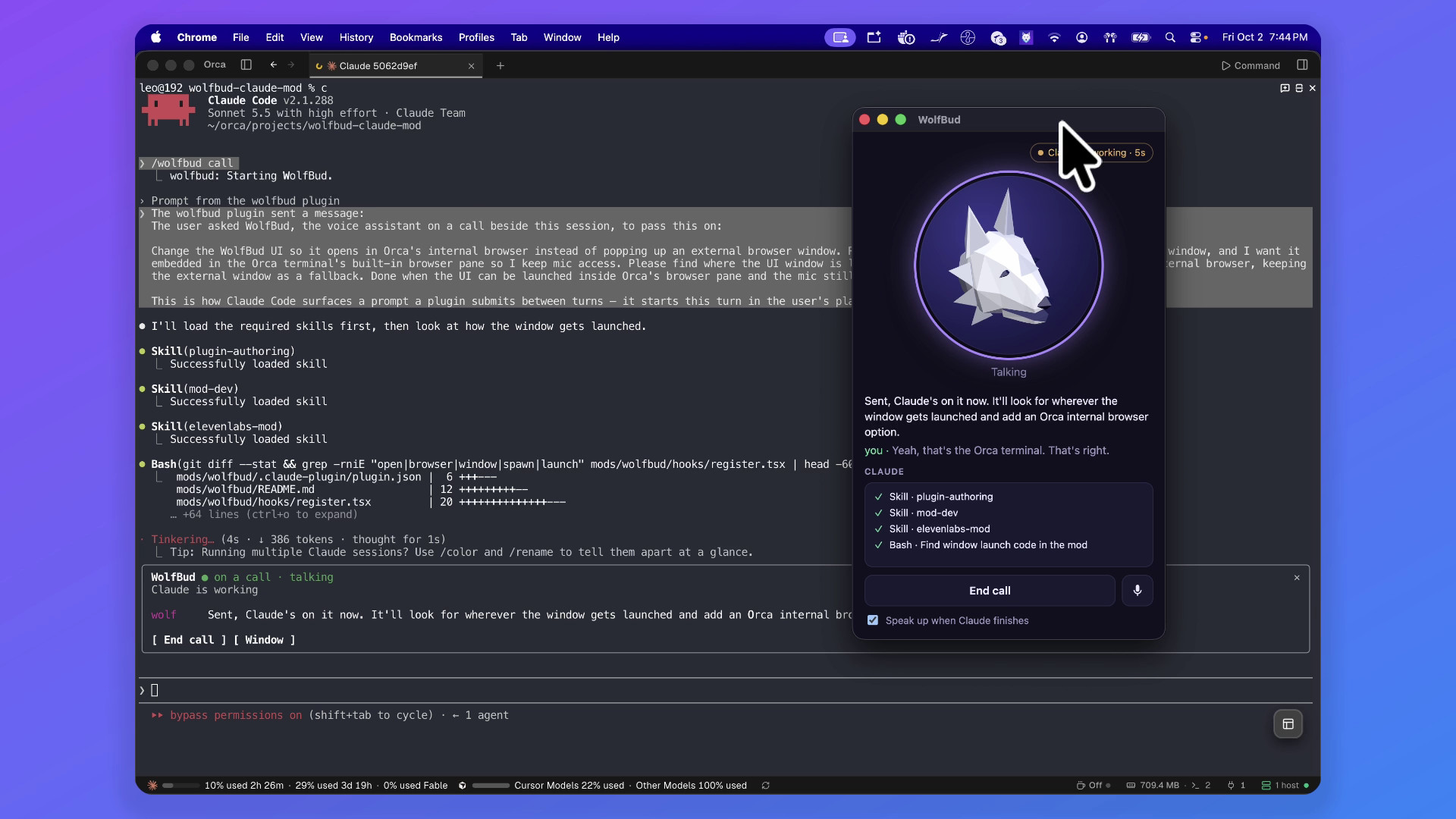Click the refresh usage icon in status bar
Screen dimensions: 1456x819
[x=765, y=786]
